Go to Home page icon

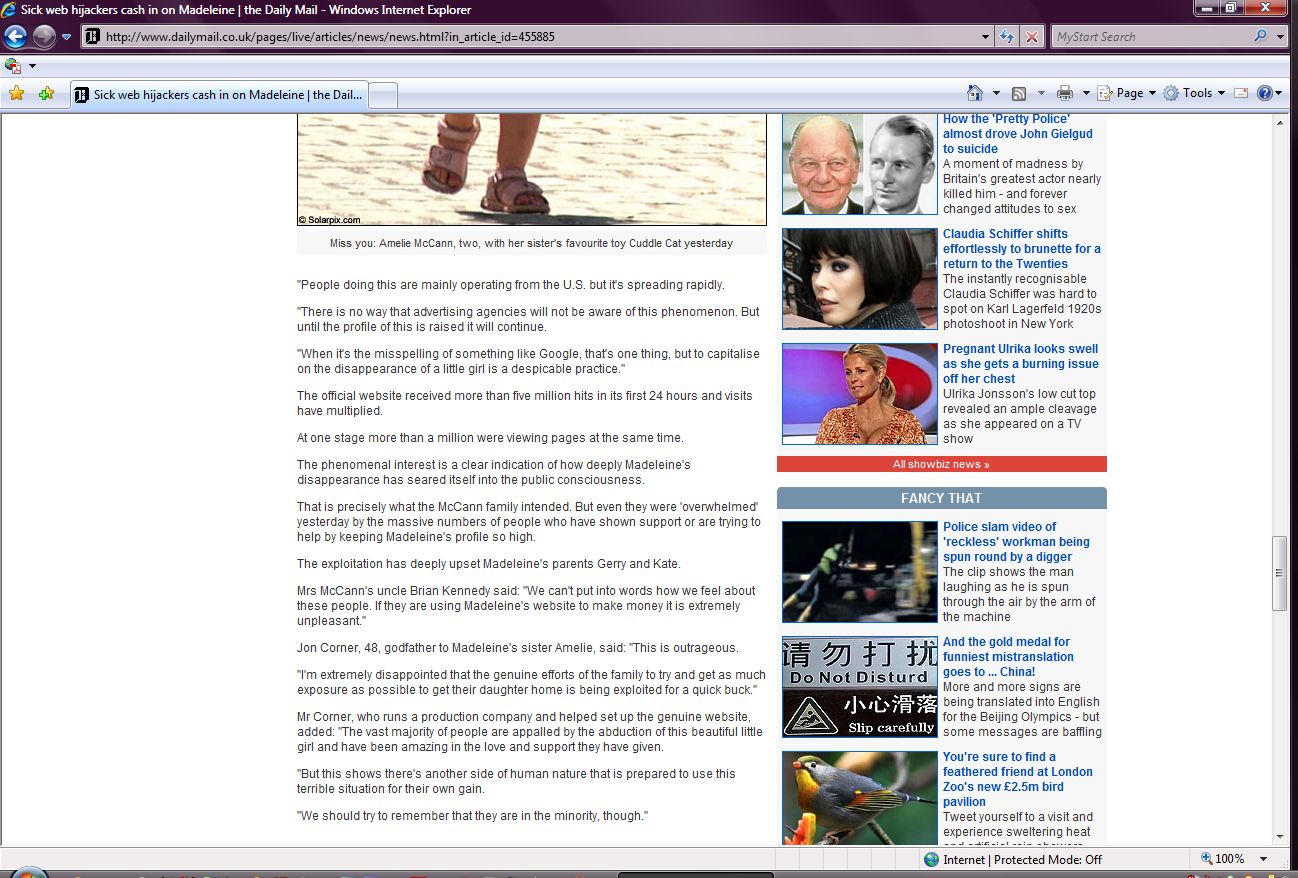point(975,93)
